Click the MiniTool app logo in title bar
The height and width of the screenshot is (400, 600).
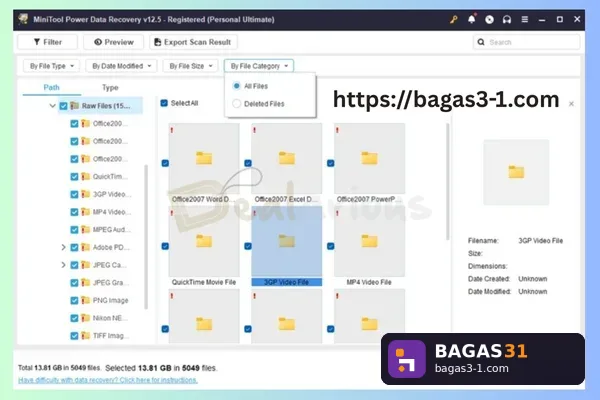tap(23, 19)
